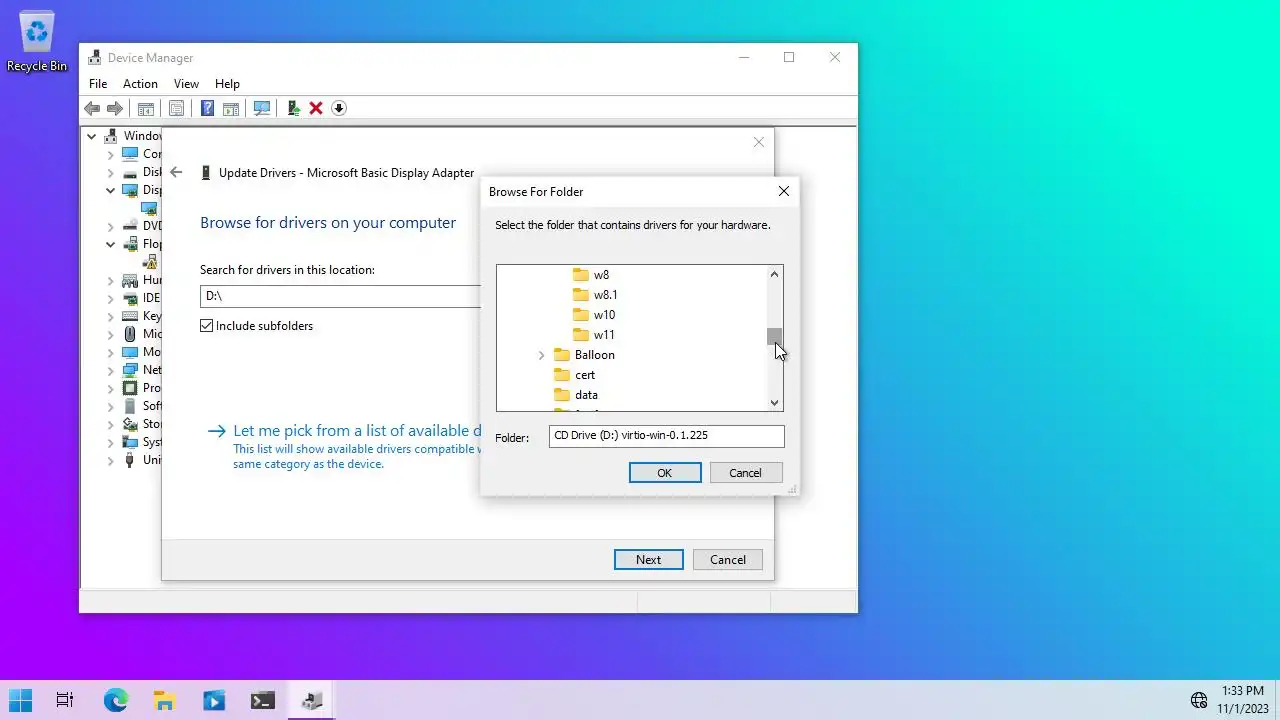Click the folder list scrollbar down arrow

(x=774, y=403)
